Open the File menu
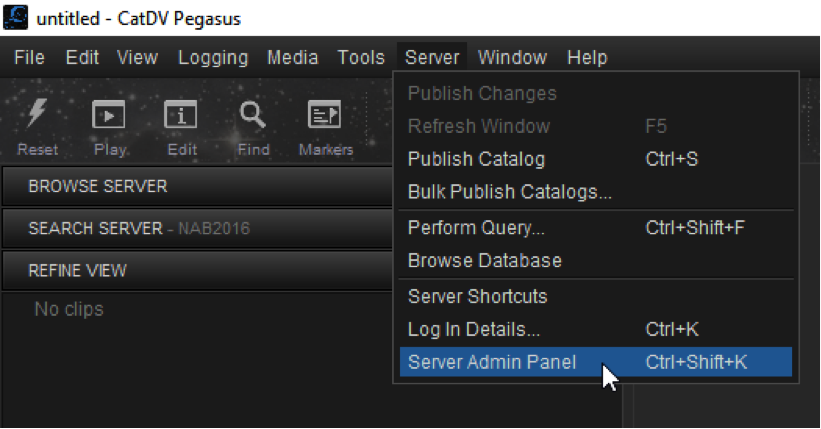This screenshot has height=429, width=821. tap(29, 57)
